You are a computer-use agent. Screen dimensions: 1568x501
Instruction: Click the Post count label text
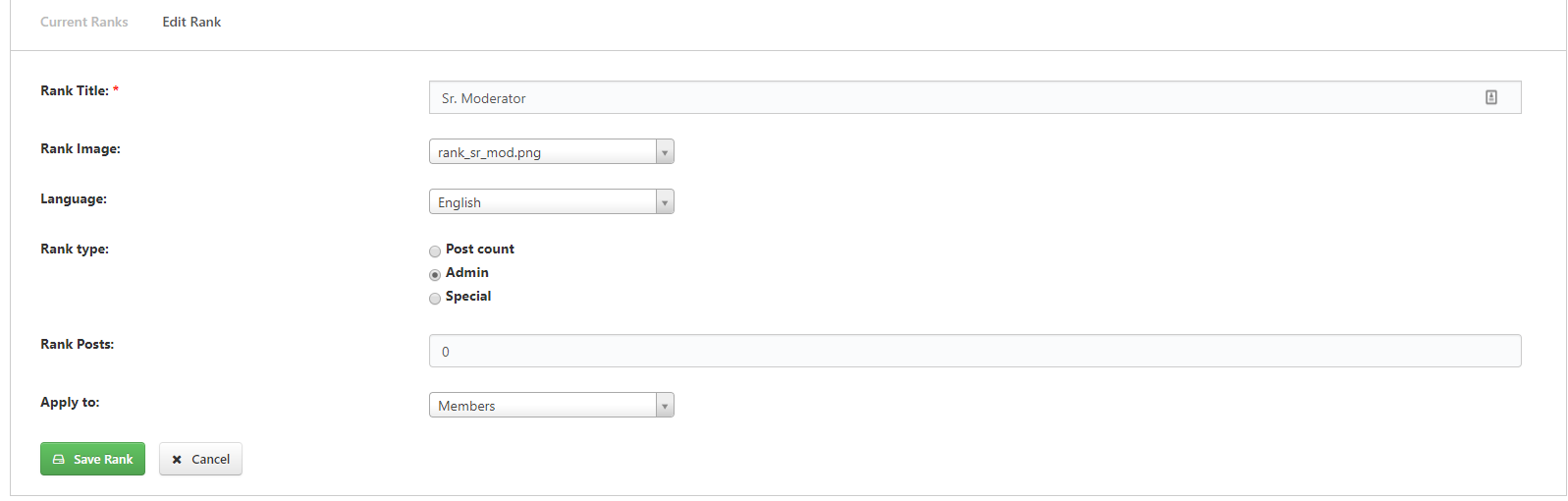pos(480,249)
